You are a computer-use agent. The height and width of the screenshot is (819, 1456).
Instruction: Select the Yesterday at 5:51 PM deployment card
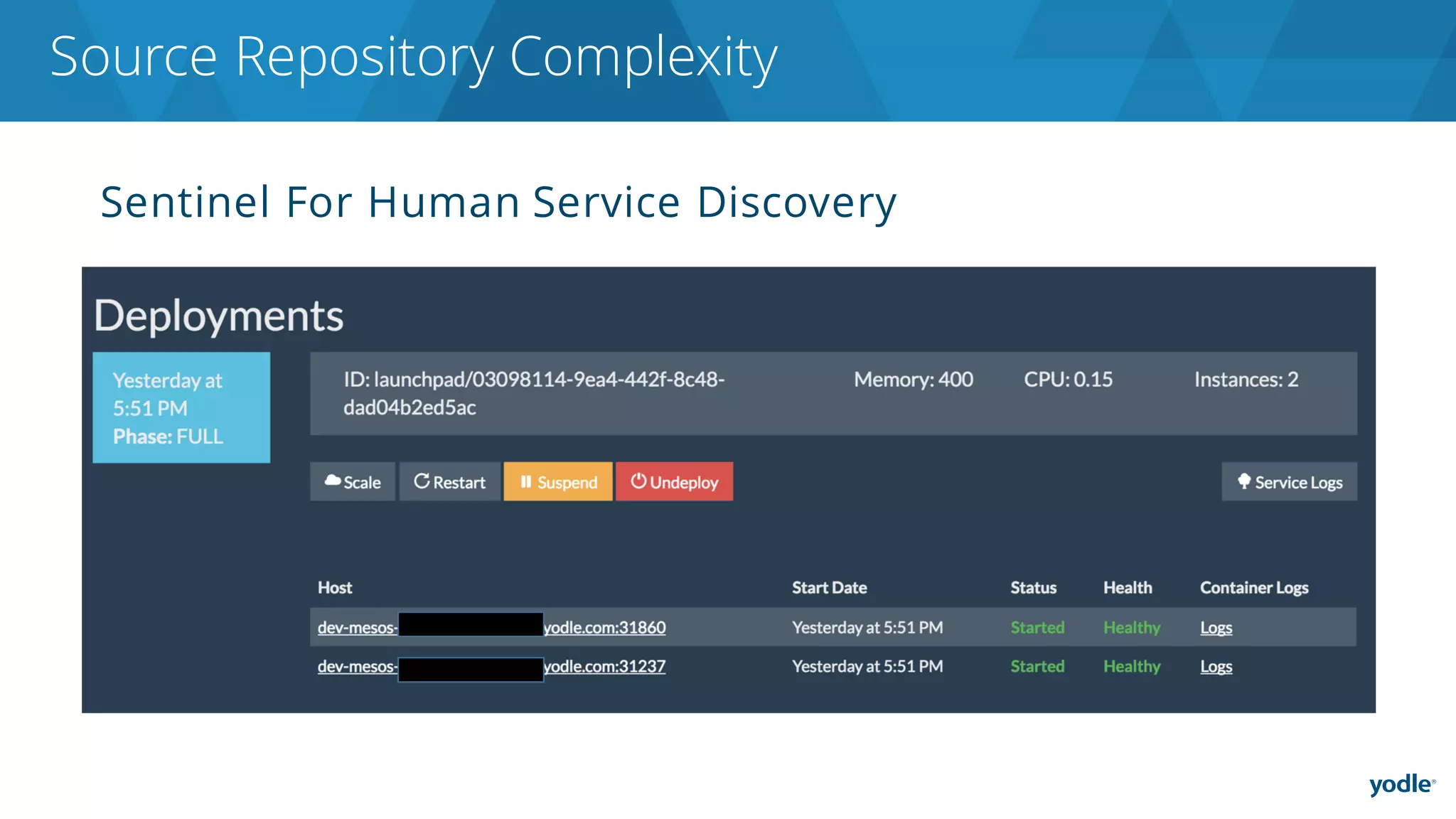(x=181, y=408)
